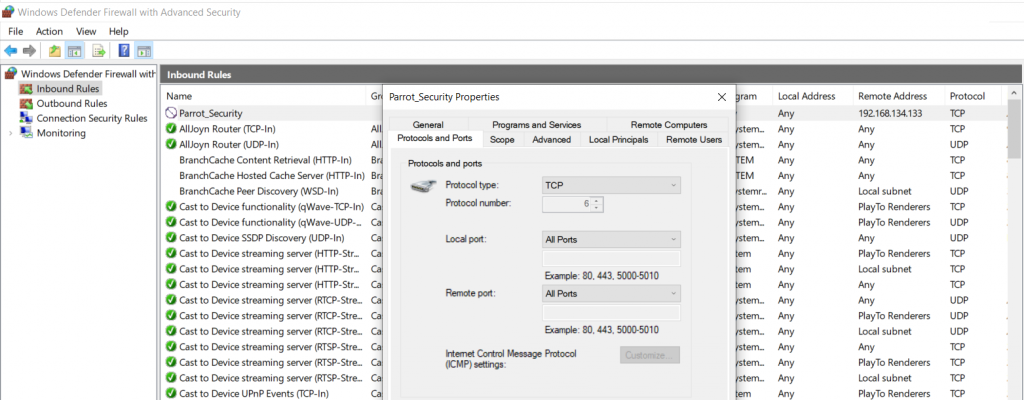The height and width of the screenshot is (400, 1024).
Task: Open Help via the blue question mark icon
Action: [123, 50]
